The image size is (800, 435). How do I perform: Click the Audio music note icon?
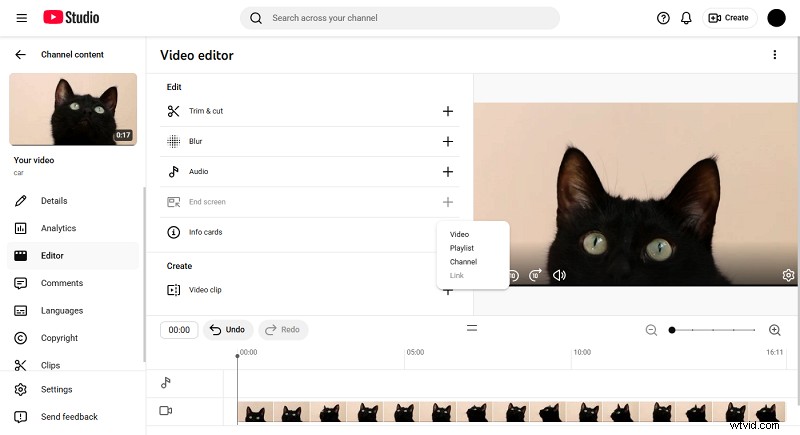coord(173,172)
